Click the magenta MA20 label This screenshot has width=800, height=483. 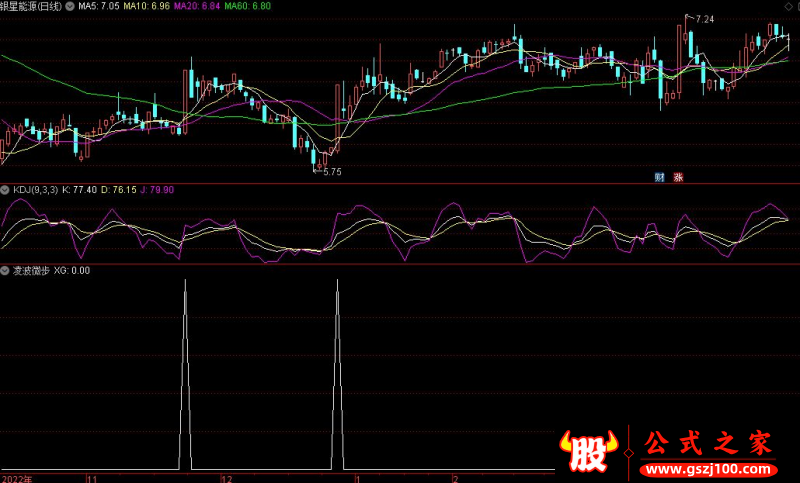(x=196, y=6)
